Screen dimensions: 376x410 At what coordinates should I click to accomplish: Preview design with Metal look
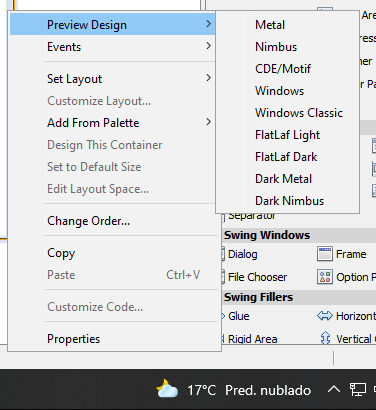287,25
